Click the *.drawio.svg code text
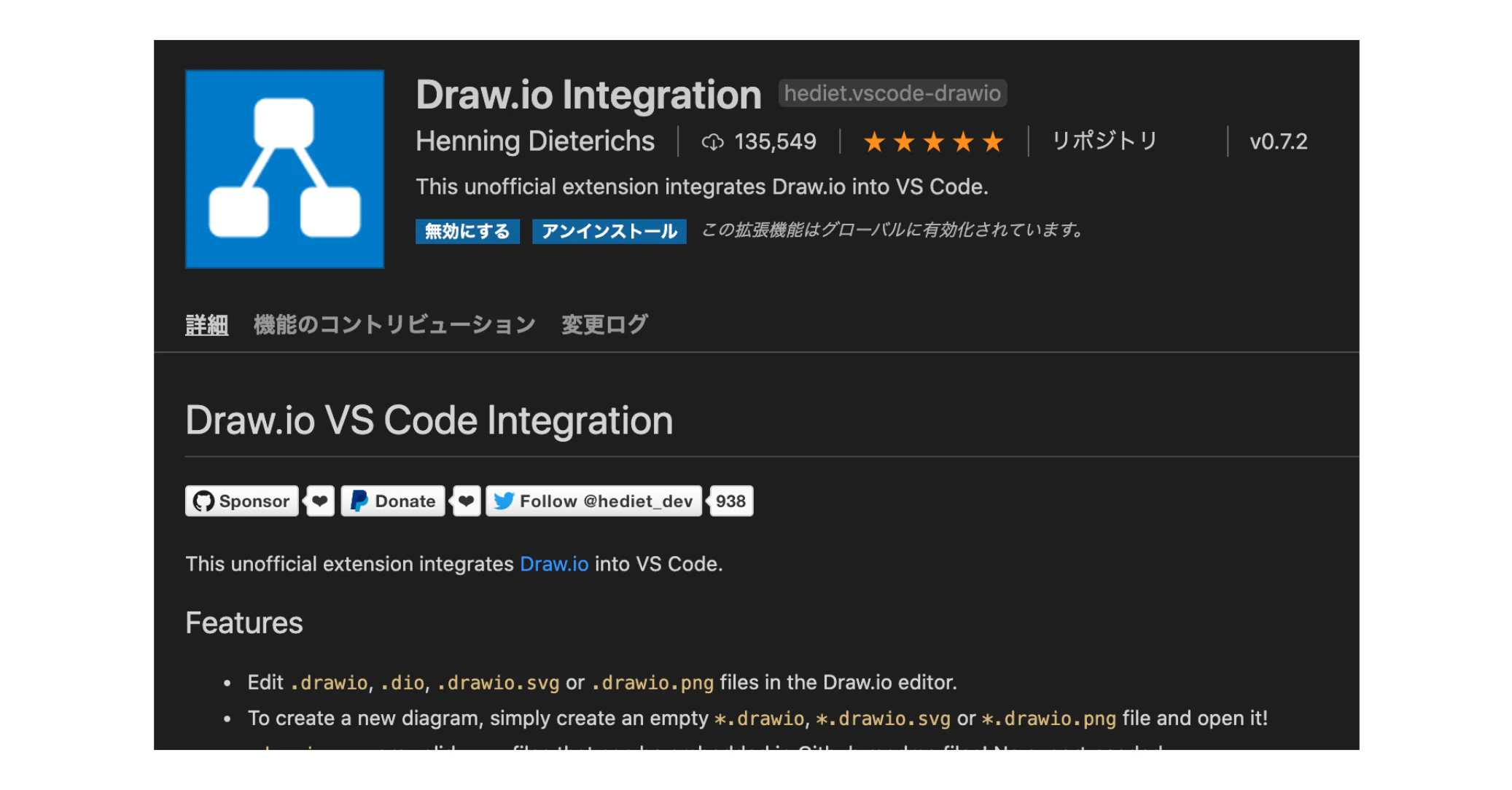1512x790 pixels. coord(883,719)
